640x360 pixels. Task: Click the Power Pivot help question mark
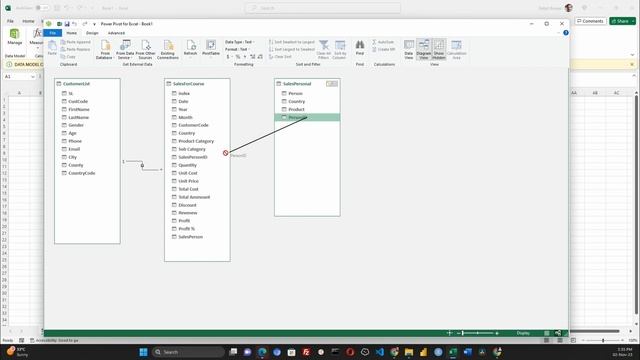tap(566, 33)
